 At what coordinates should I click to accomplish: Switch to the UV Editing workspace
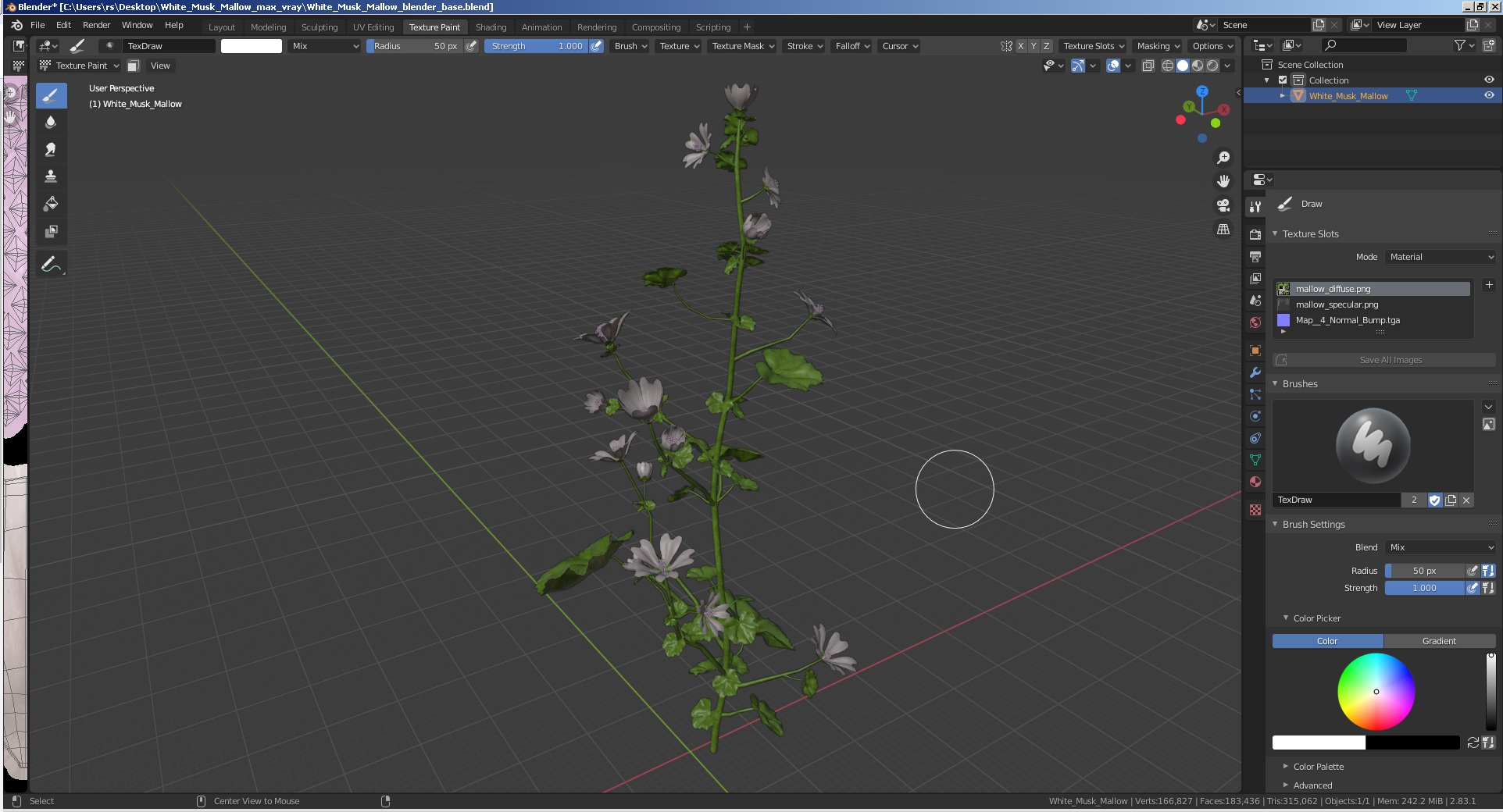click(373, 27)
